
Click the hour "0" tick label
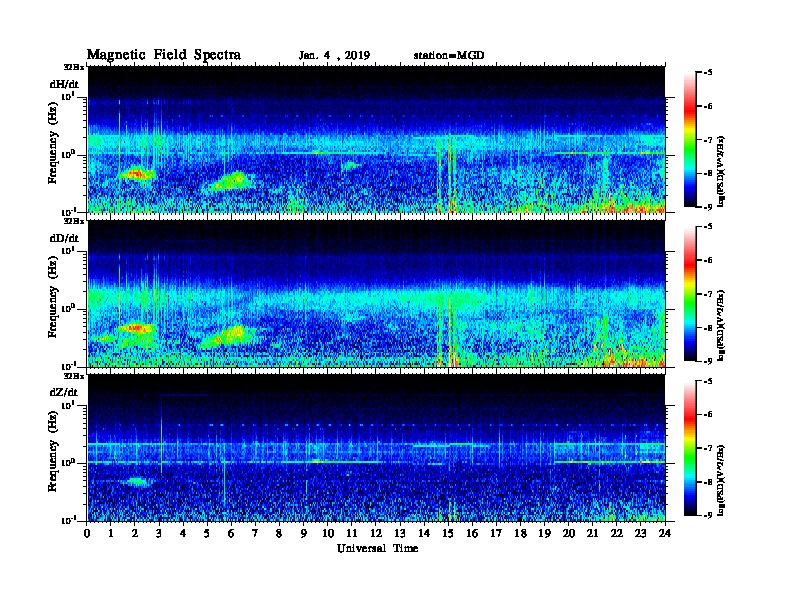tap(87, 533)
